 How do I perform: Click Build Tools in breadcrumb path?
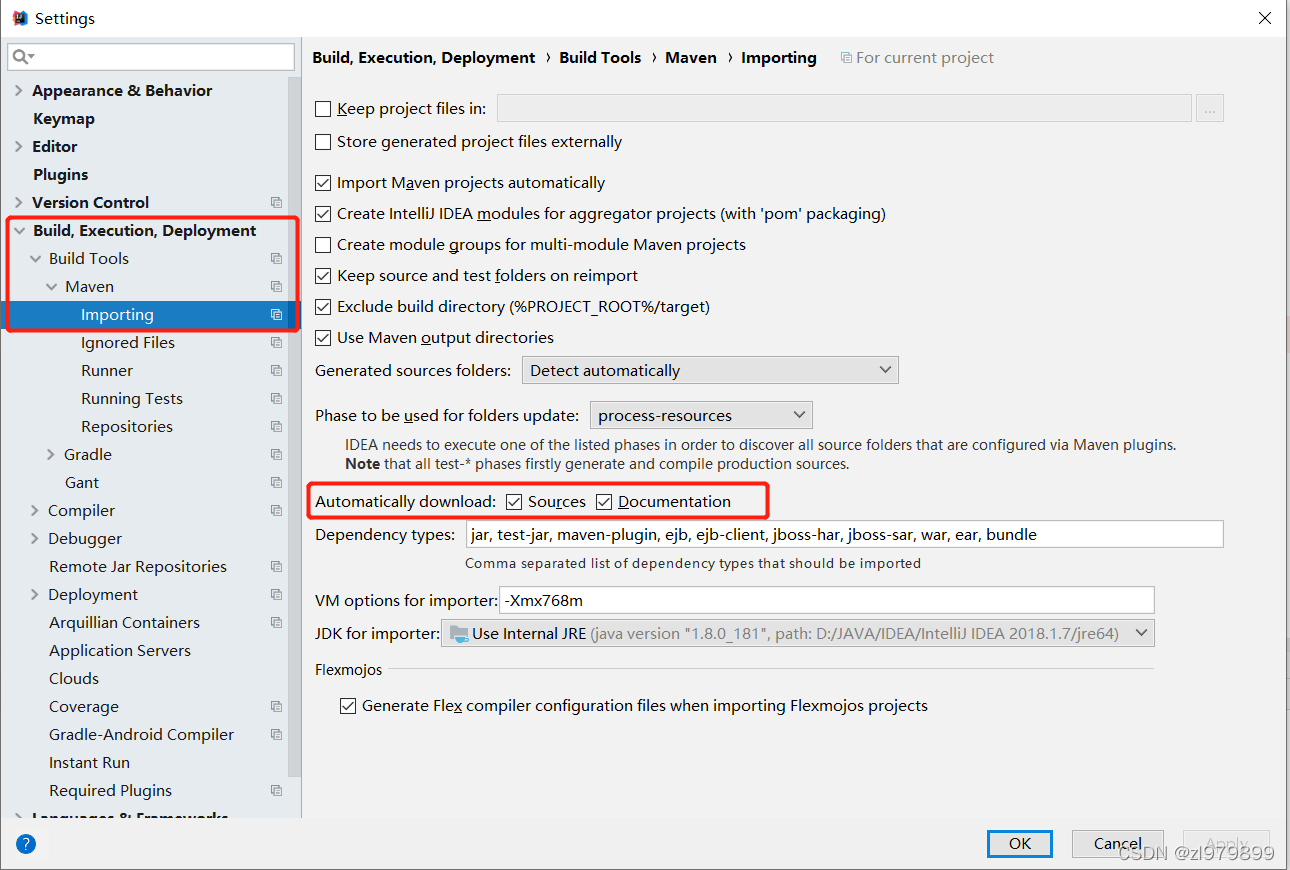pos(600,58)
